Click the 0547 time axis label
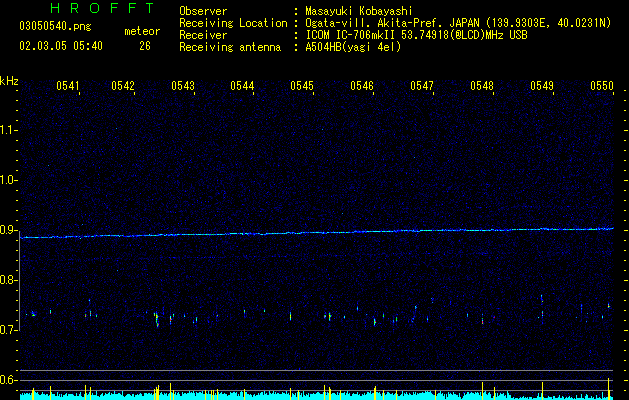 [x=422, y=85]
